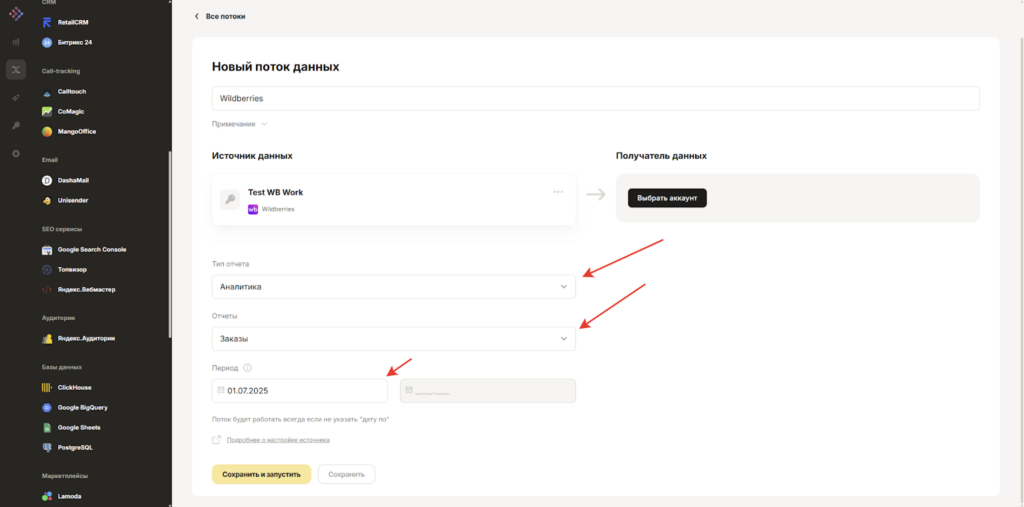Click the CoMagic icon
1024x507 pixels.
[x=47, y=112]
